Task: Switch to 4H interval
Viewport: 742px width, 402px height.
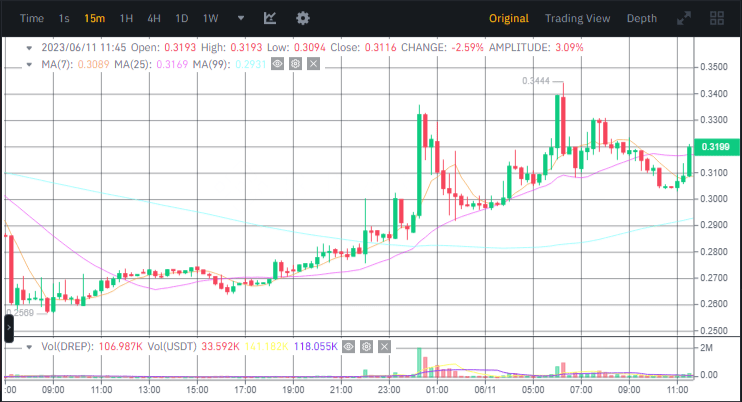Action: point(154,18)
